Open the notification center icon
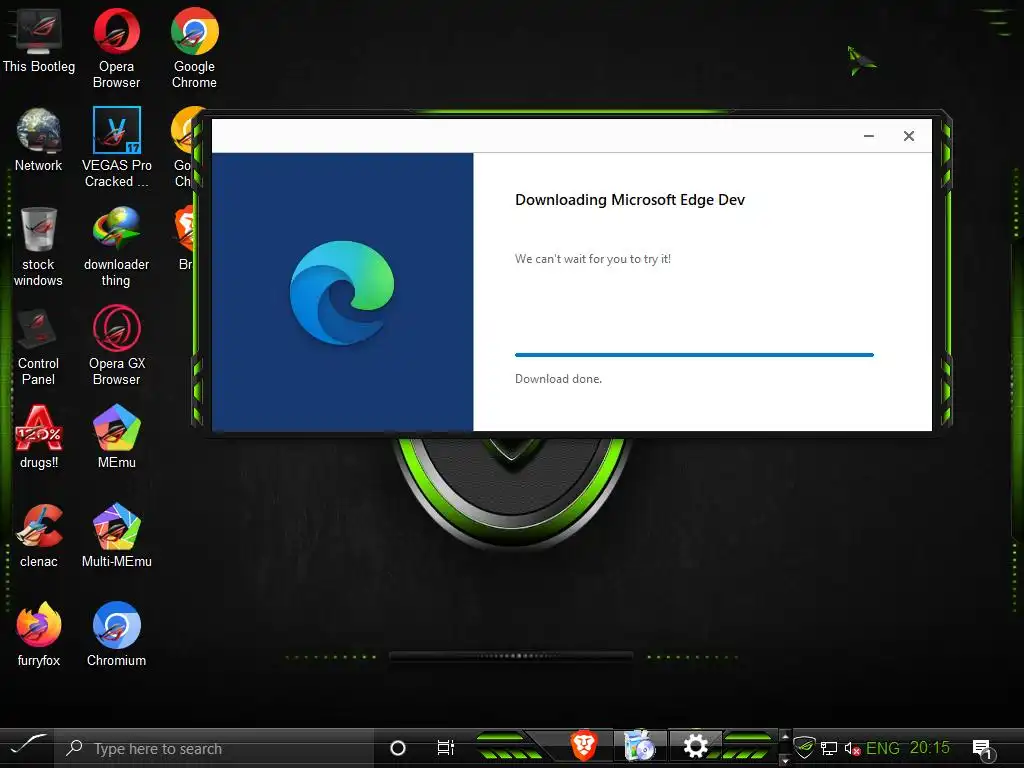Image resolution: width=1024 pixels, height=768 pixels. (983, 748)
